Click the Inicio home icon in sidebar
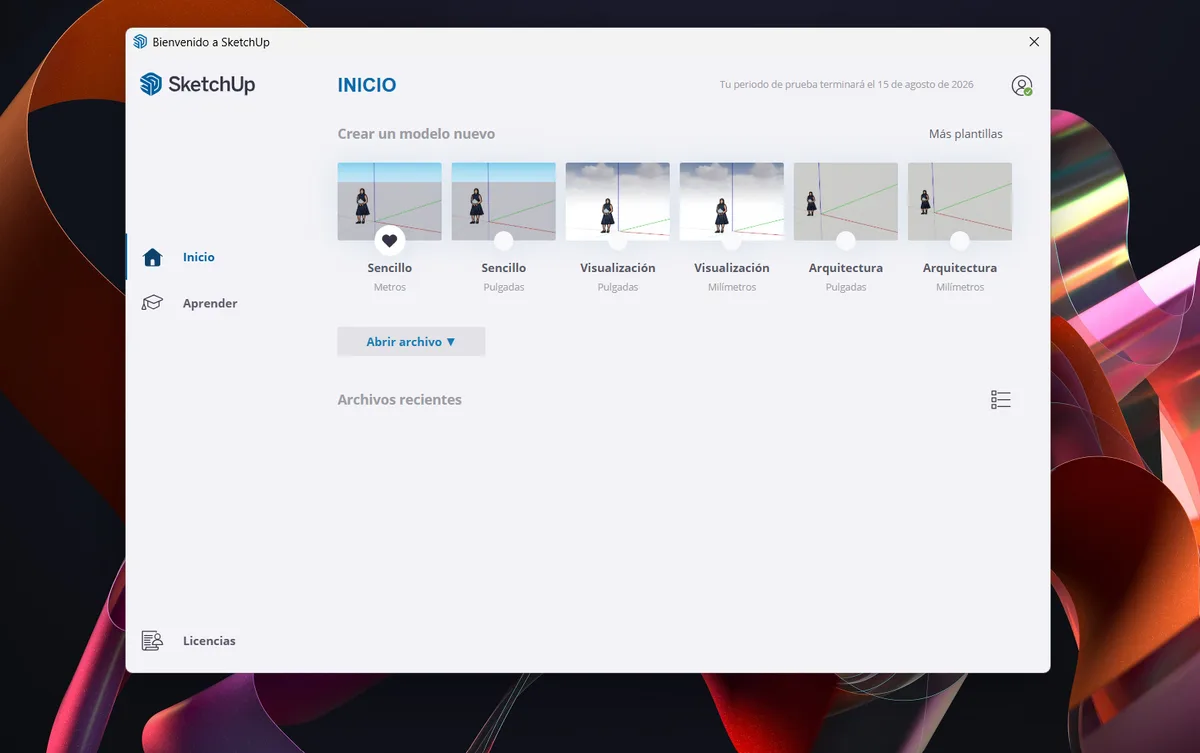Image resolution: width=1200 pixels, height=753 pixels. point(152,257)
